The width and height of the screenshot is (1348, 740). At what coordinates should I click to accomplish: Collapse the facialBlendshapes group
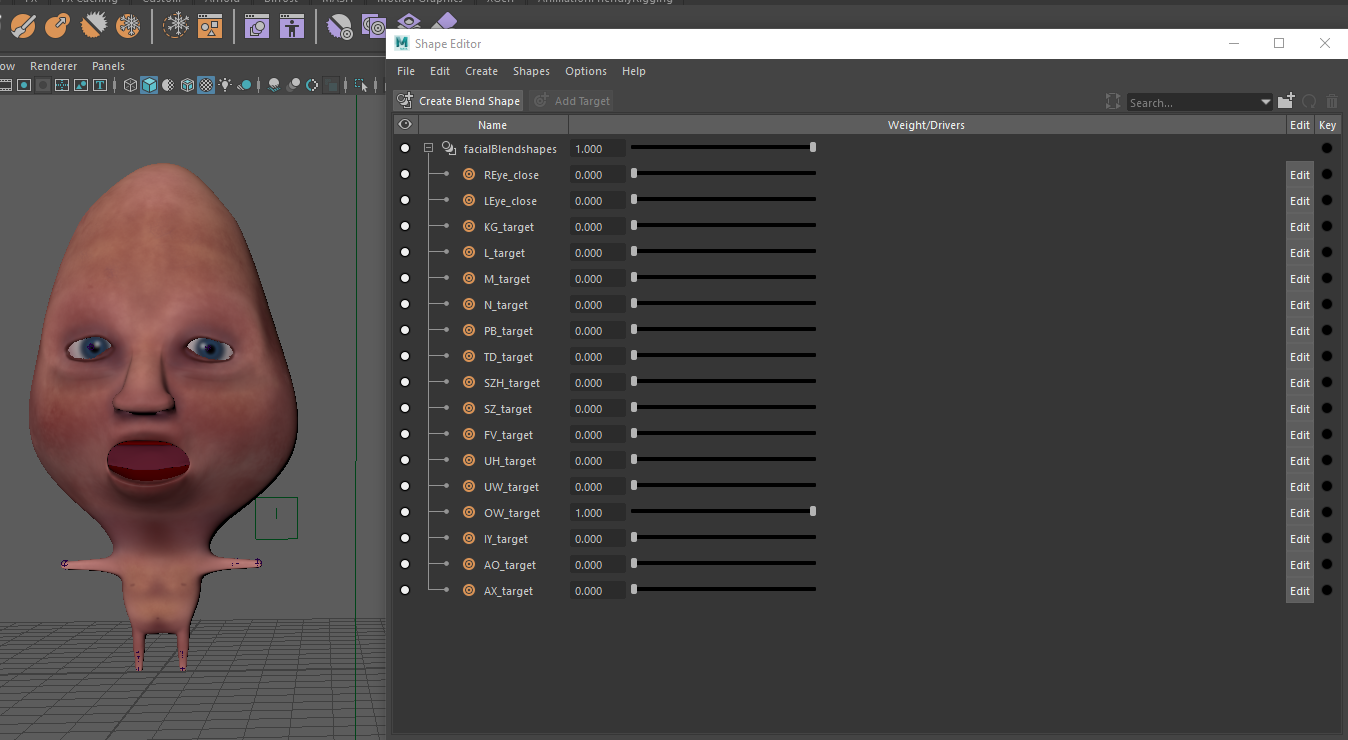coord(428,149)
